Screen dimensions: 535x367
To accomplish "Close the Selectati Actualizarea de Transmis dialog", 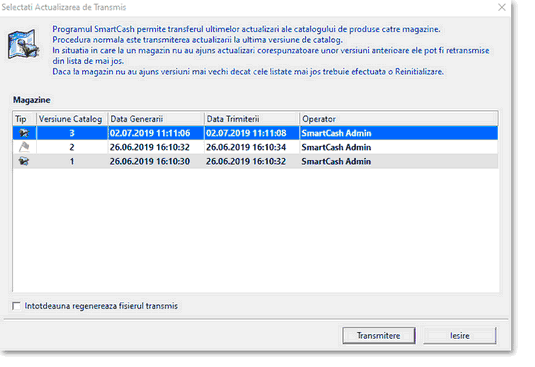I will click(x=502, y=7).
